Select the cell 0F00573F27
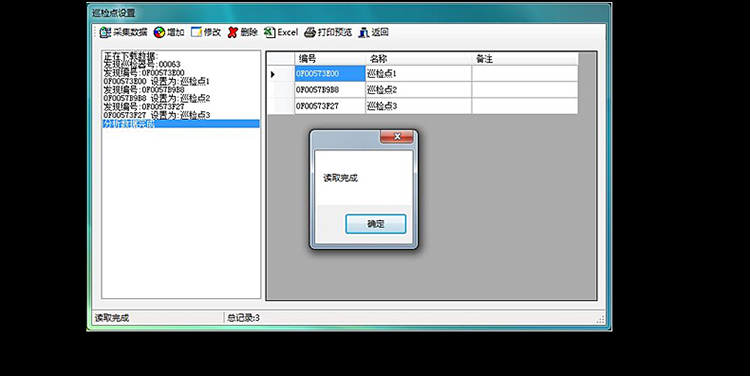Screen dimensions: 750x376 click(x=330, y=106)
